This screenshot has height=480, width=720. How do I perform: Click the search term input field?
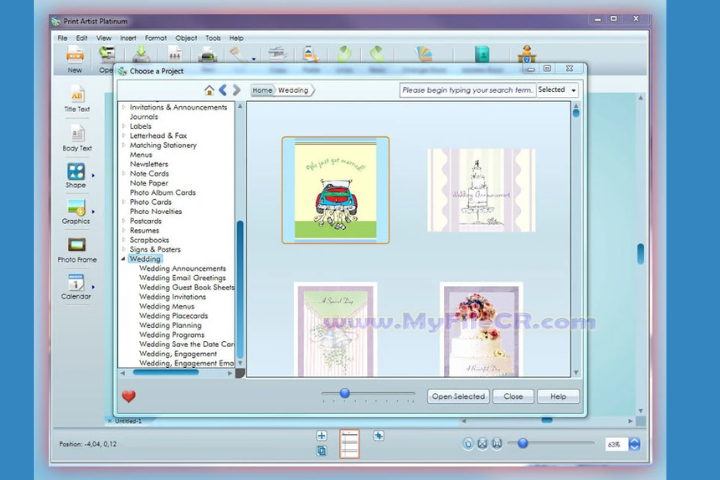tap(467, 90)
